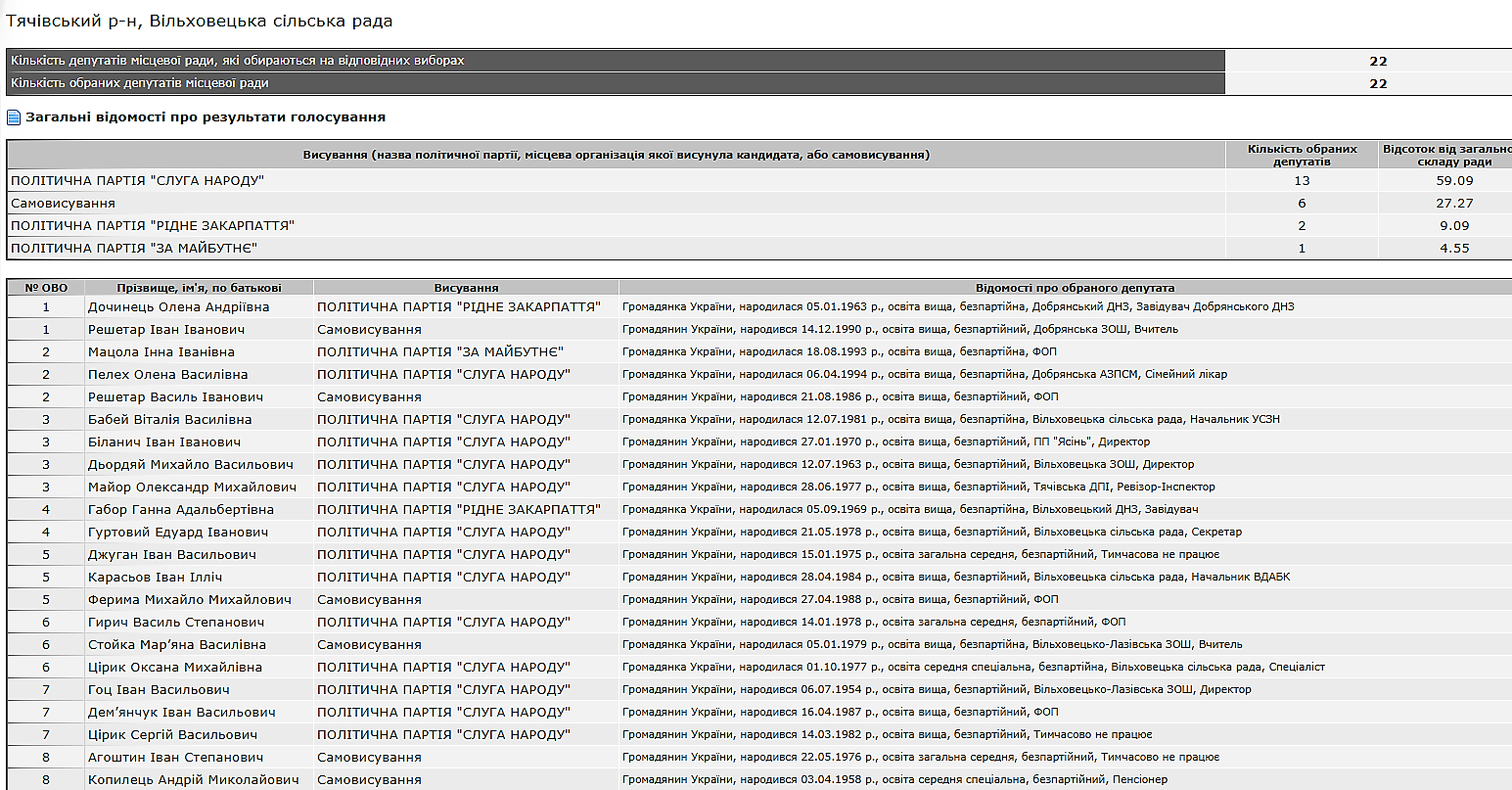
Task: Click name Решетар Іван Іванович
Action: point(166,329)
